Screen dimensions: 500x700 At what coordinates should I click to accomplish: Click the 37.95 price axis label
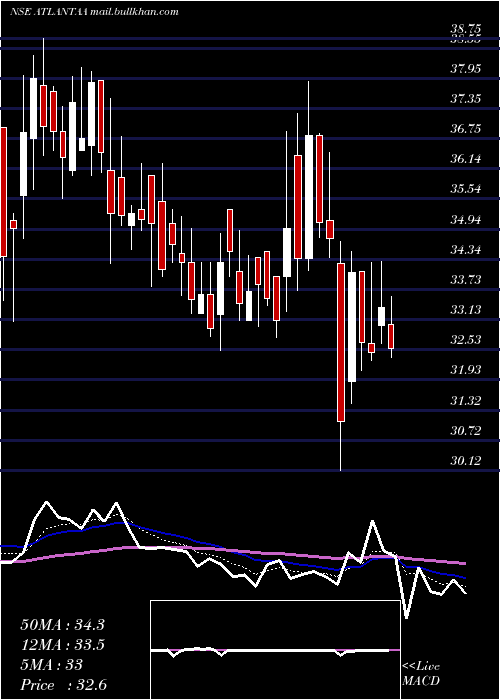466,69
